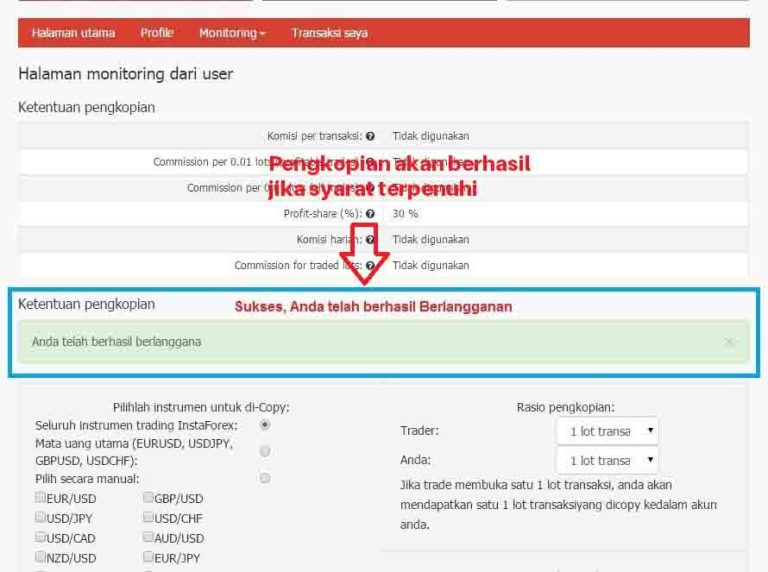Click help icon beside Commission for traded lots
768x572 pixels.
[x=370, y=265]
